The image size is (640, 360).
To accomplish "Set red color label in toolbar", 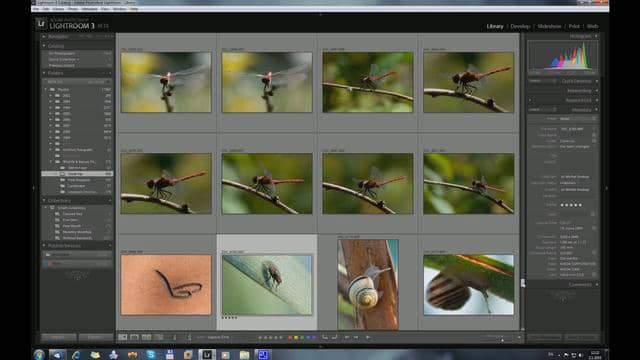I will [290, 338].
